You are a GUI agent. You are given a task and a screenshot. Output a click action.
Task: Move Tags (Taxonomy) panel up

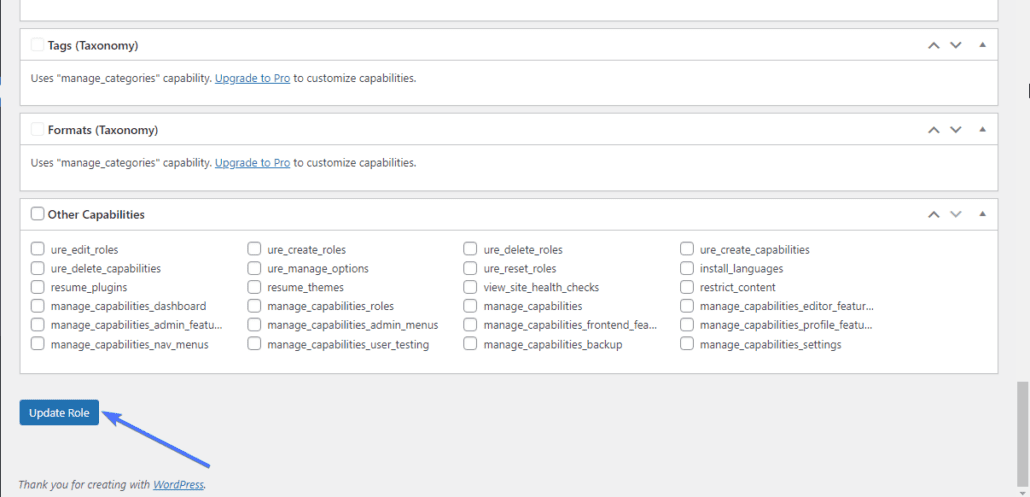933,45
